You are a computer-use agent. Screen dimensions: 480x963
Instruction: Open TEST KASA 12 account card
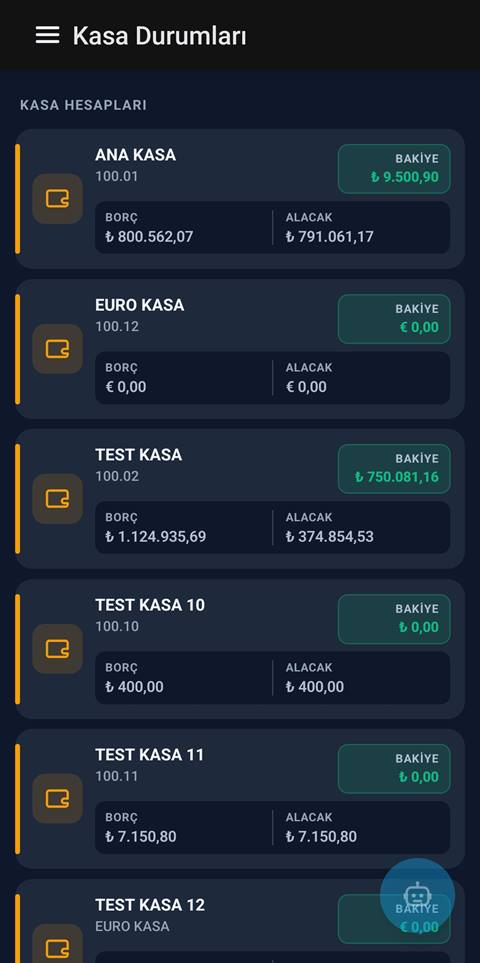[240, 921]
